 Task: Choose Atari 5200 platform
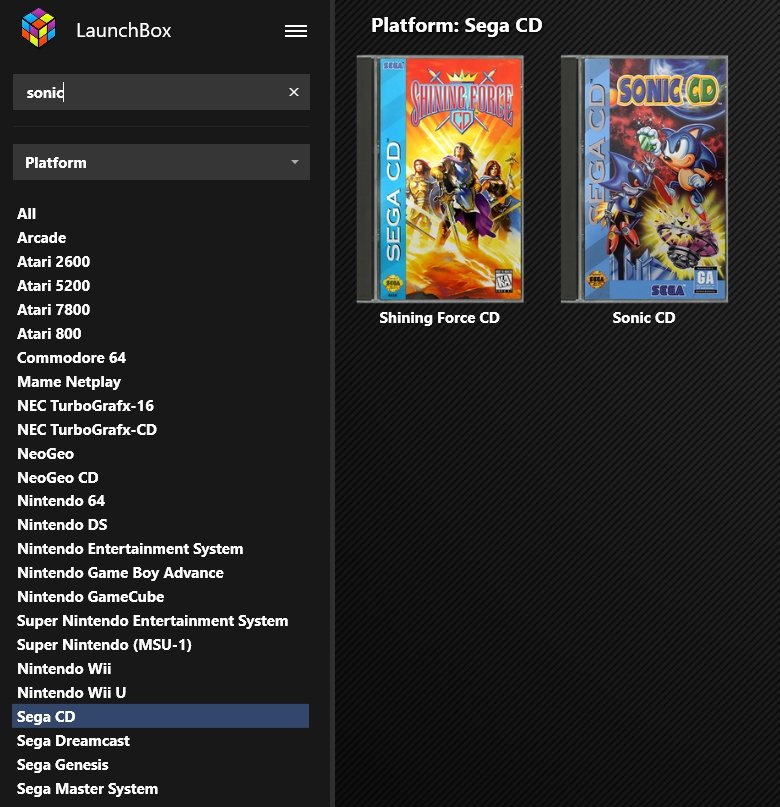click(54, 286)
